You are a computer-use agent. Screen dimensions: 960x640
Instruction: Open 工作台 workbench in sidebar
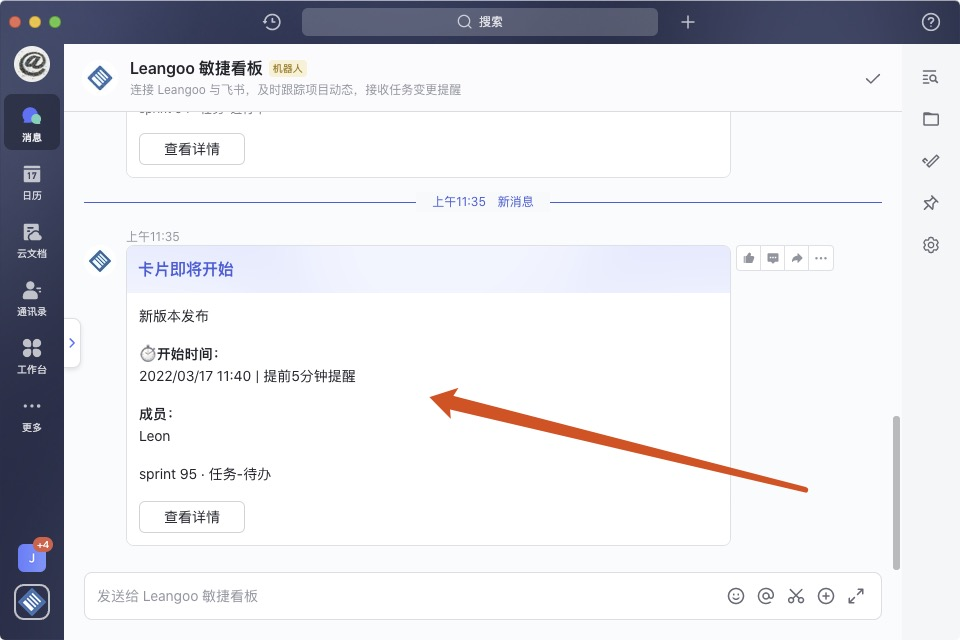(32, 356)
